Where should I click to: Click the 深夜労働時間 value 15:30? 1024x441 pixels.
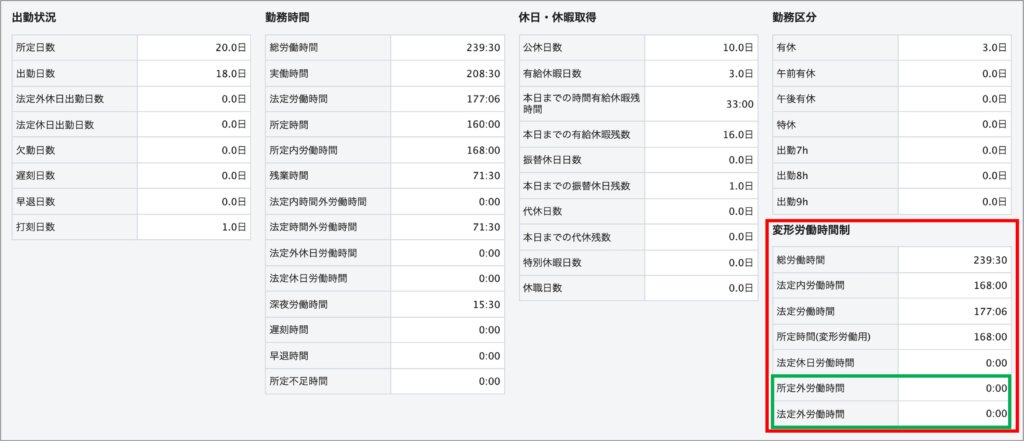[x=483, y=304]
